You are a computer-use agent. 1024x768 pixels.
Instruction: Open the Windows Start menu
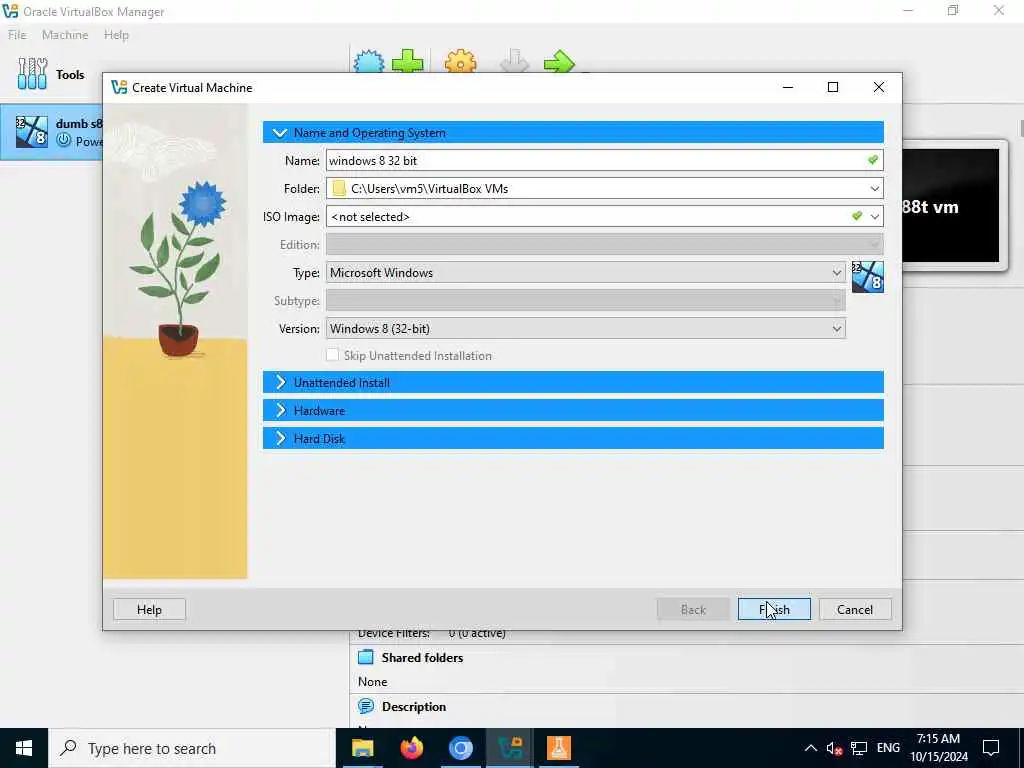point(24,748)
